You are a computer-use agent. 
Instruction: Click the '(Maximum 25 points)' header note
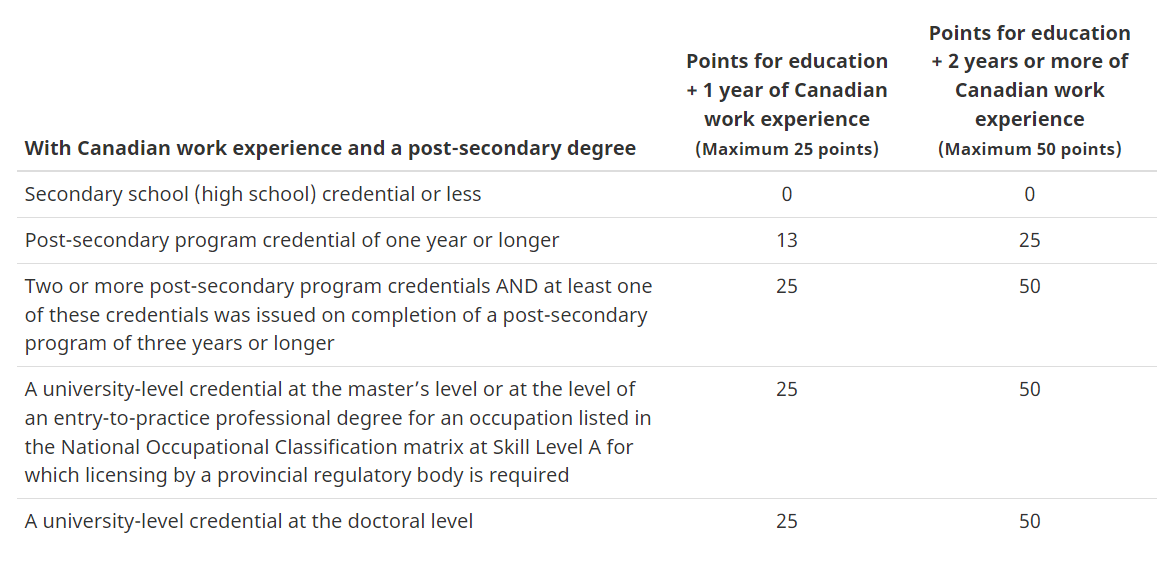[x=786, y=149]
